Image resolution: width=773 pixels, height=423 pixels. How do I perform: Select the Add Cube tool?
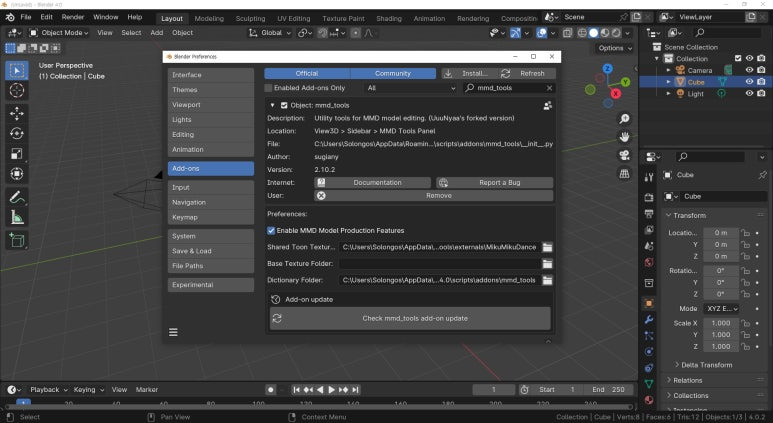point(17,240)
